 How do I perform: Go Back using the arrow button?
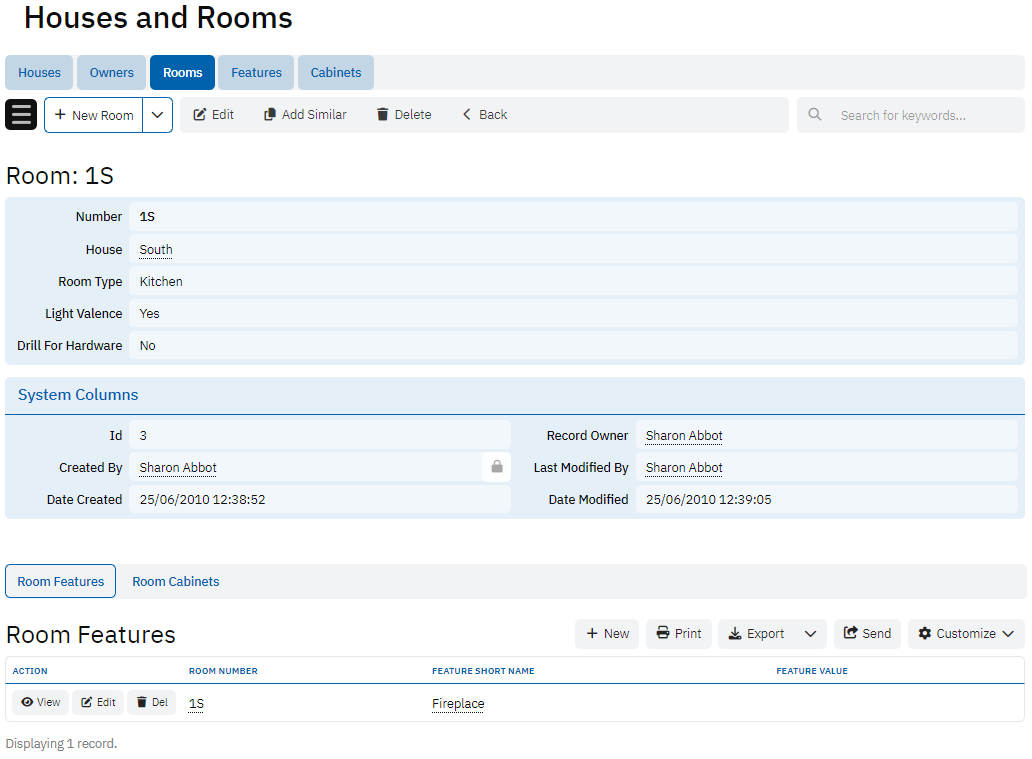coord(484,115)
